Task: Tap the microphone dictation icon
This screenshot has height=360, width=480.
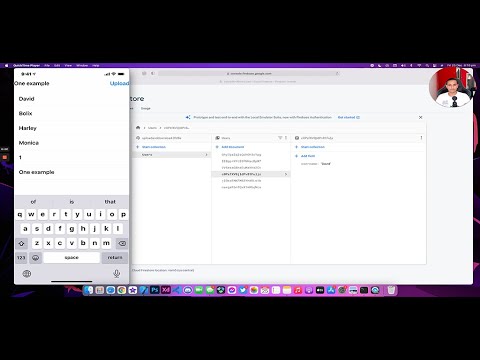Action: click(117, 274)
